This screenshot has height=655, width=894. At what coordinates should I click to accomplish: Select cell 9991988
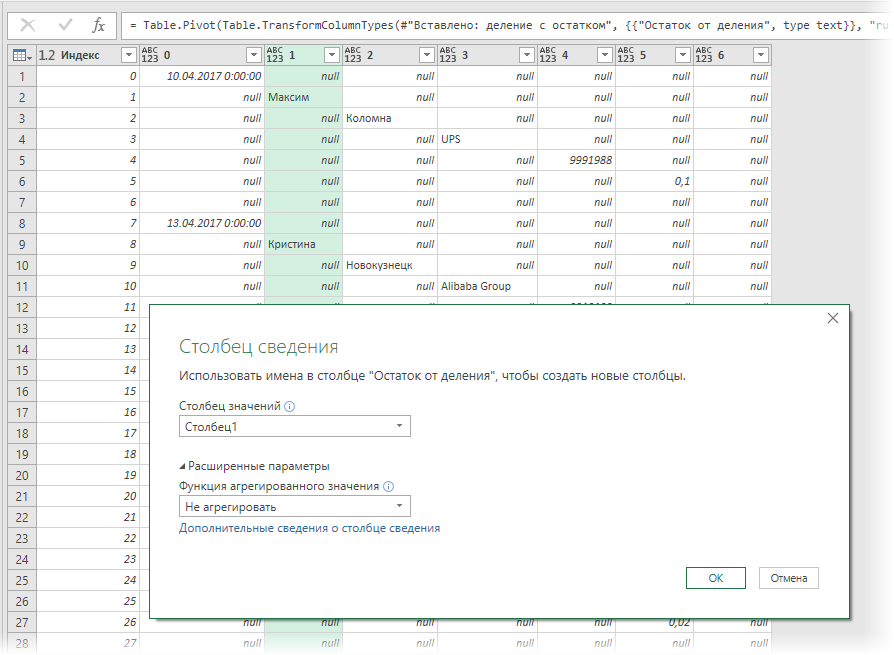click(x=576, y=160)
